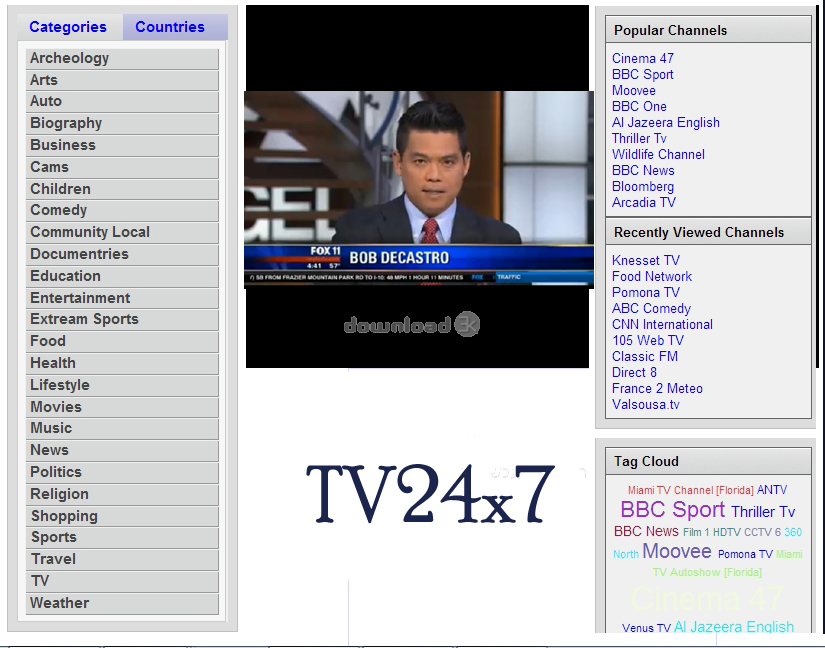Select the Politics category
Screen dimensions: 825x648
[x=122, y=472]
